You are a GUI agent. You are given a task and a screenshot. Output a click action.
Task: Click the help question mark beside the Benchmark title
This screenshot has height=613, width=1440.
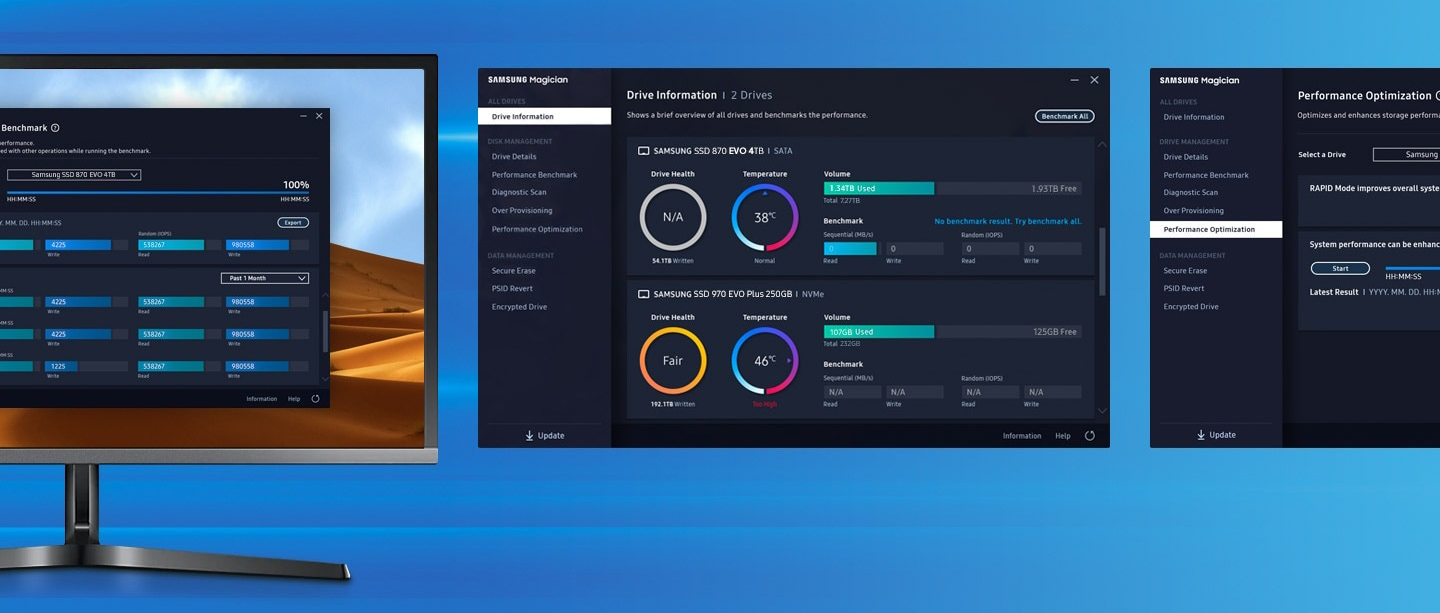(x=55, y=128)
